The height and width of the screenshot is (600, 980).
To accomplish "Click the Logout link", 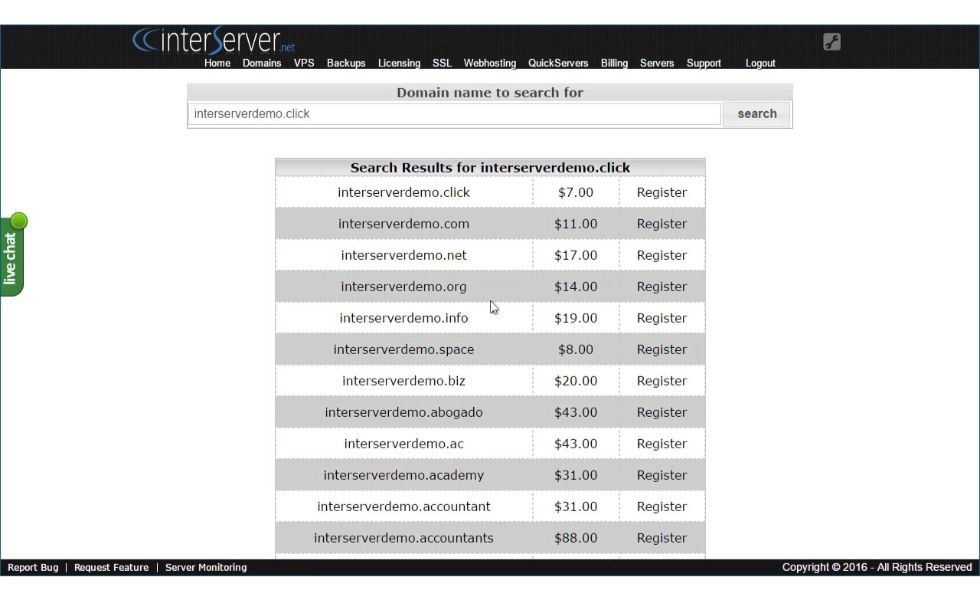I will click(760, 63).
